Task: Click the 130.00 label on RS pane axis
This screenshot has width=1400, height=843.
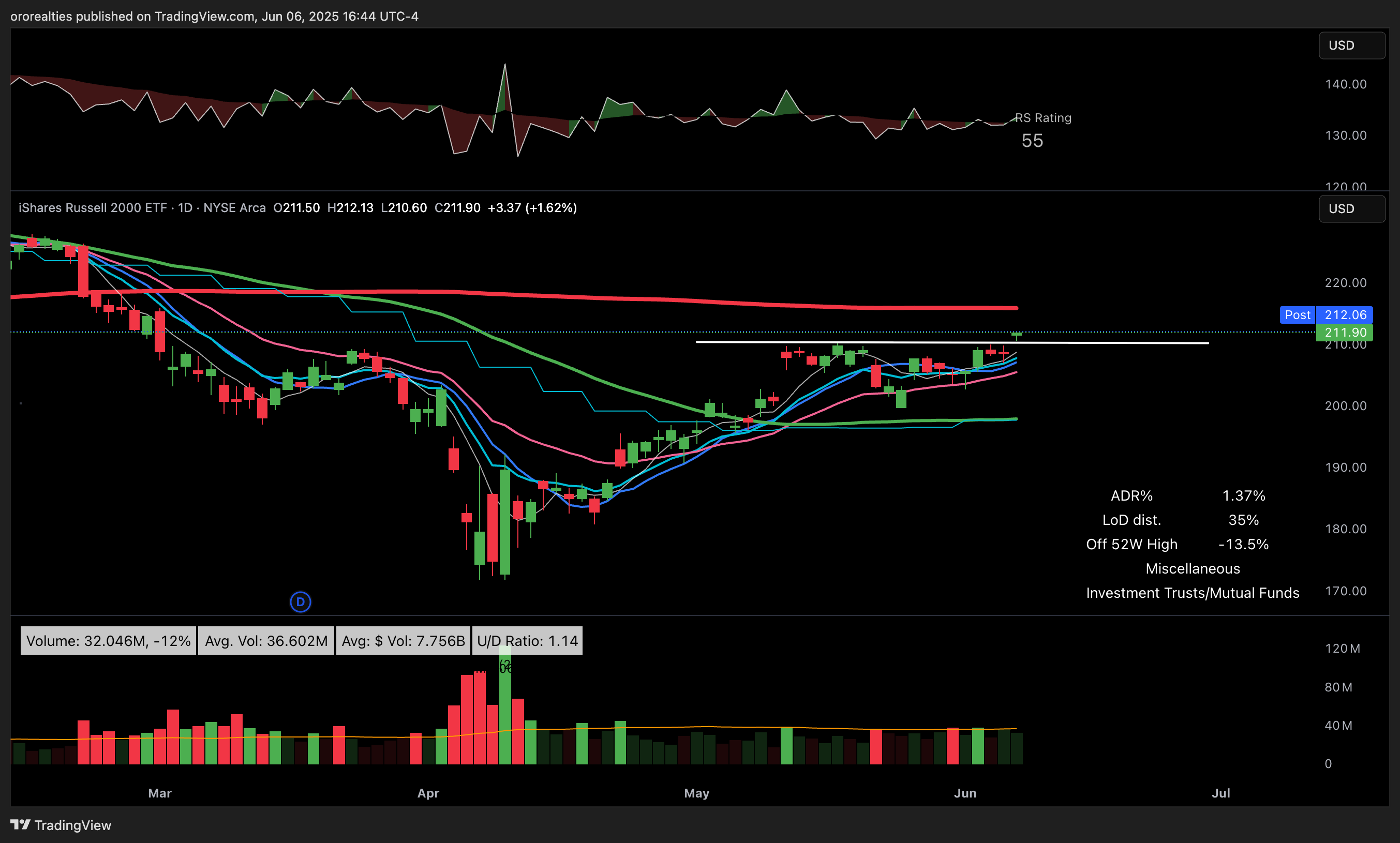Action: 1346,135
